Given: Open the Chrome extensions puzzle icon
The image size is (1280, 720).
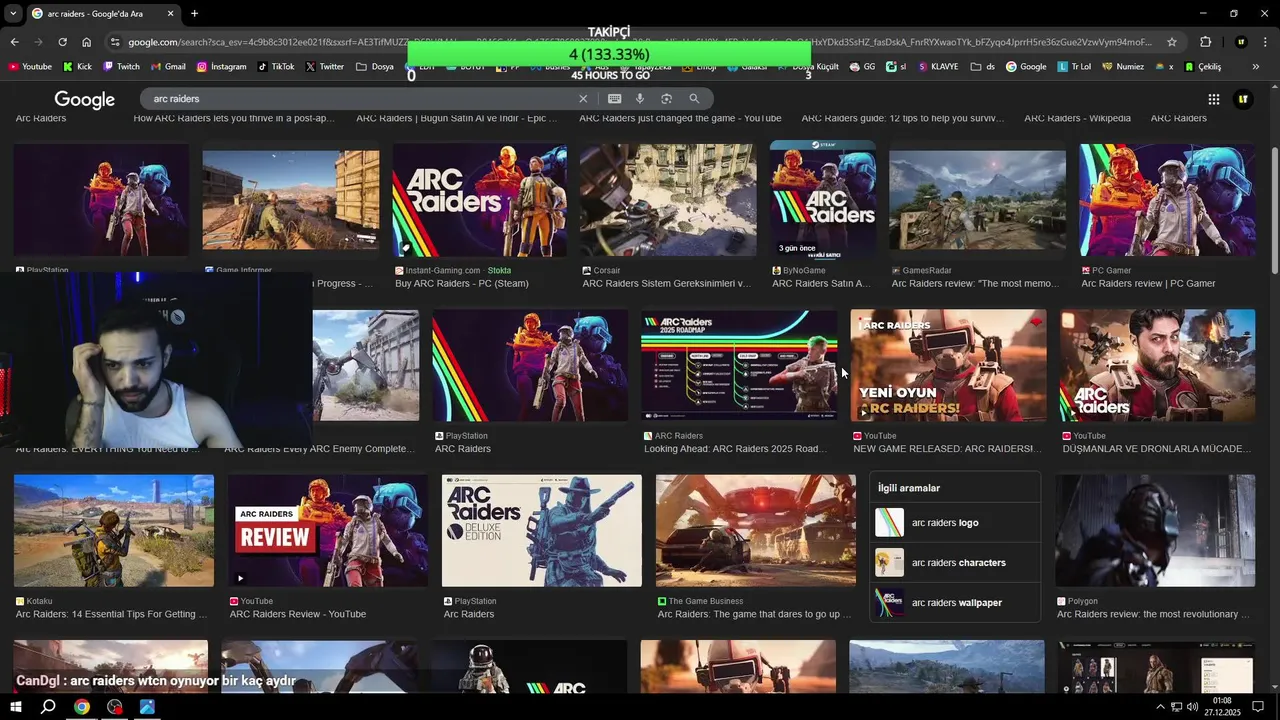Looking at the screenshot, I should tap(1205, 42).
